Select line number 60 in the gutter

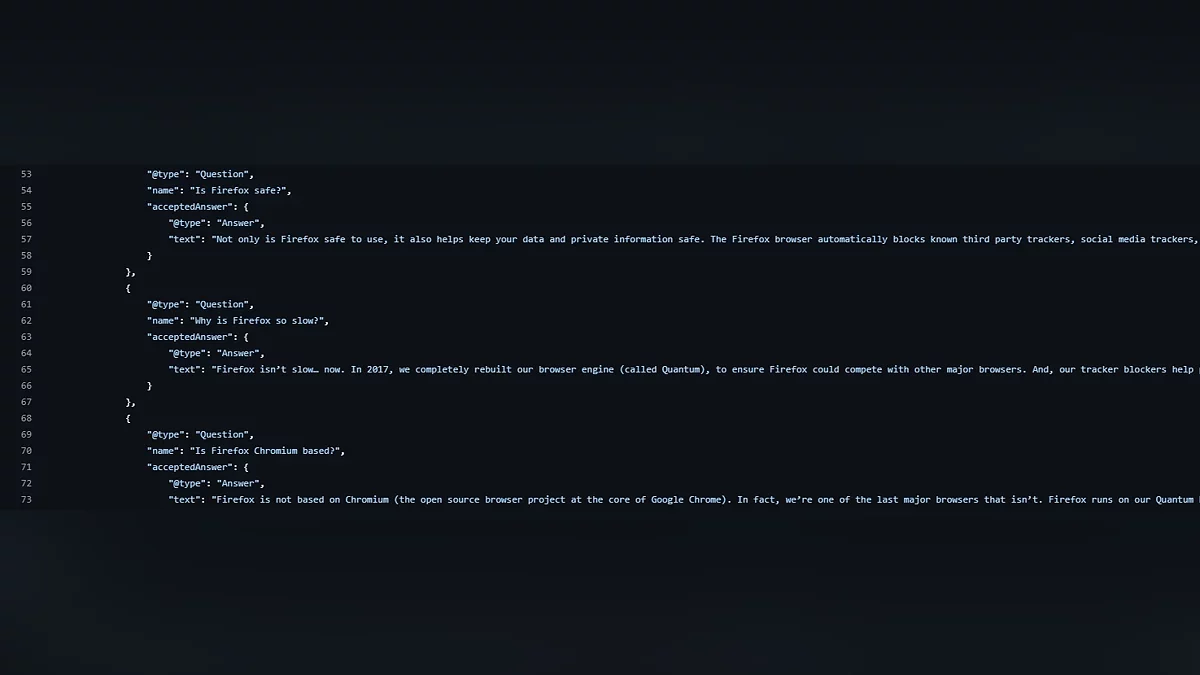(x=26, y=288)
